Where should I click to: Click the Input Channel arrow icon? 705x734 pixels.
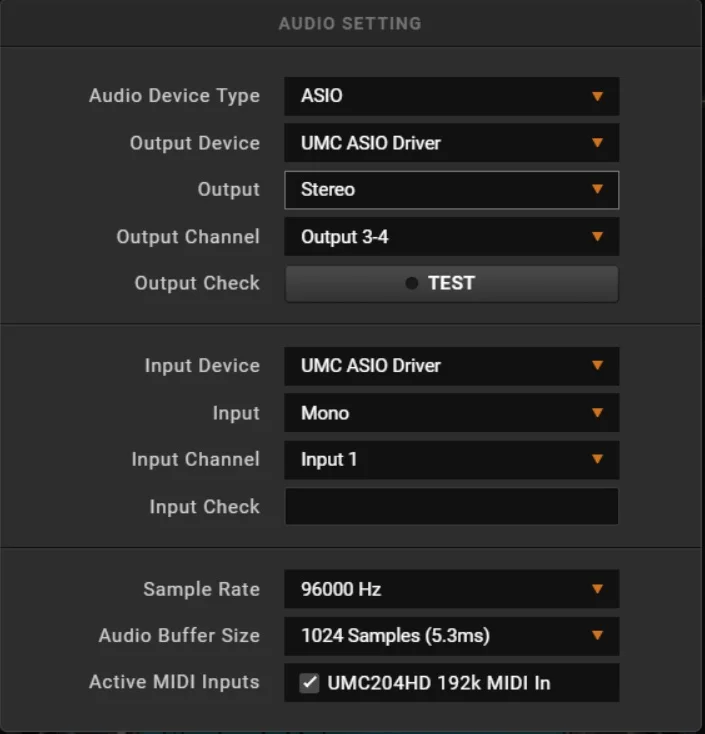click(x=597, y=460)
